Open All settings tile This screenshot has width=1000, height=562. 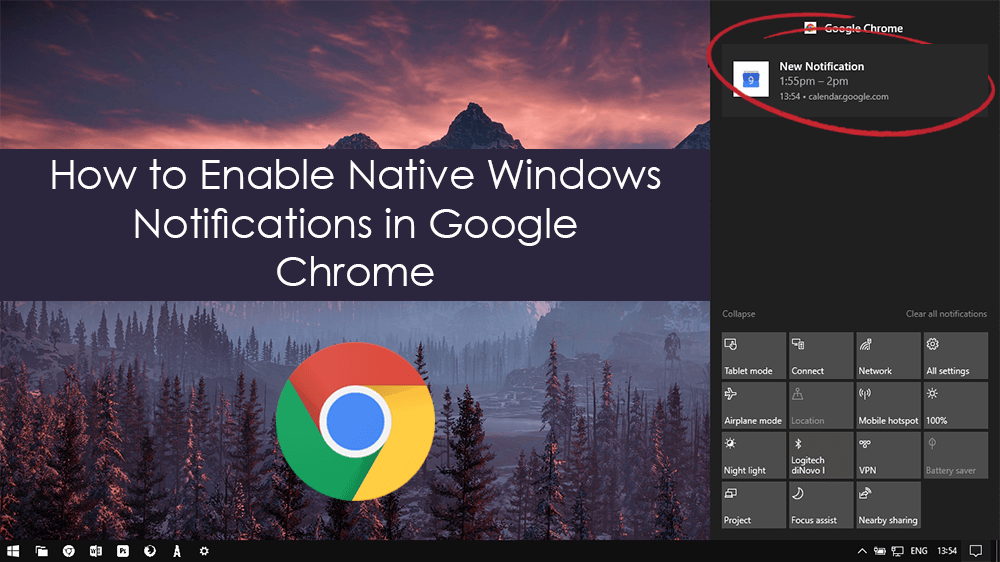pos(955,356)
